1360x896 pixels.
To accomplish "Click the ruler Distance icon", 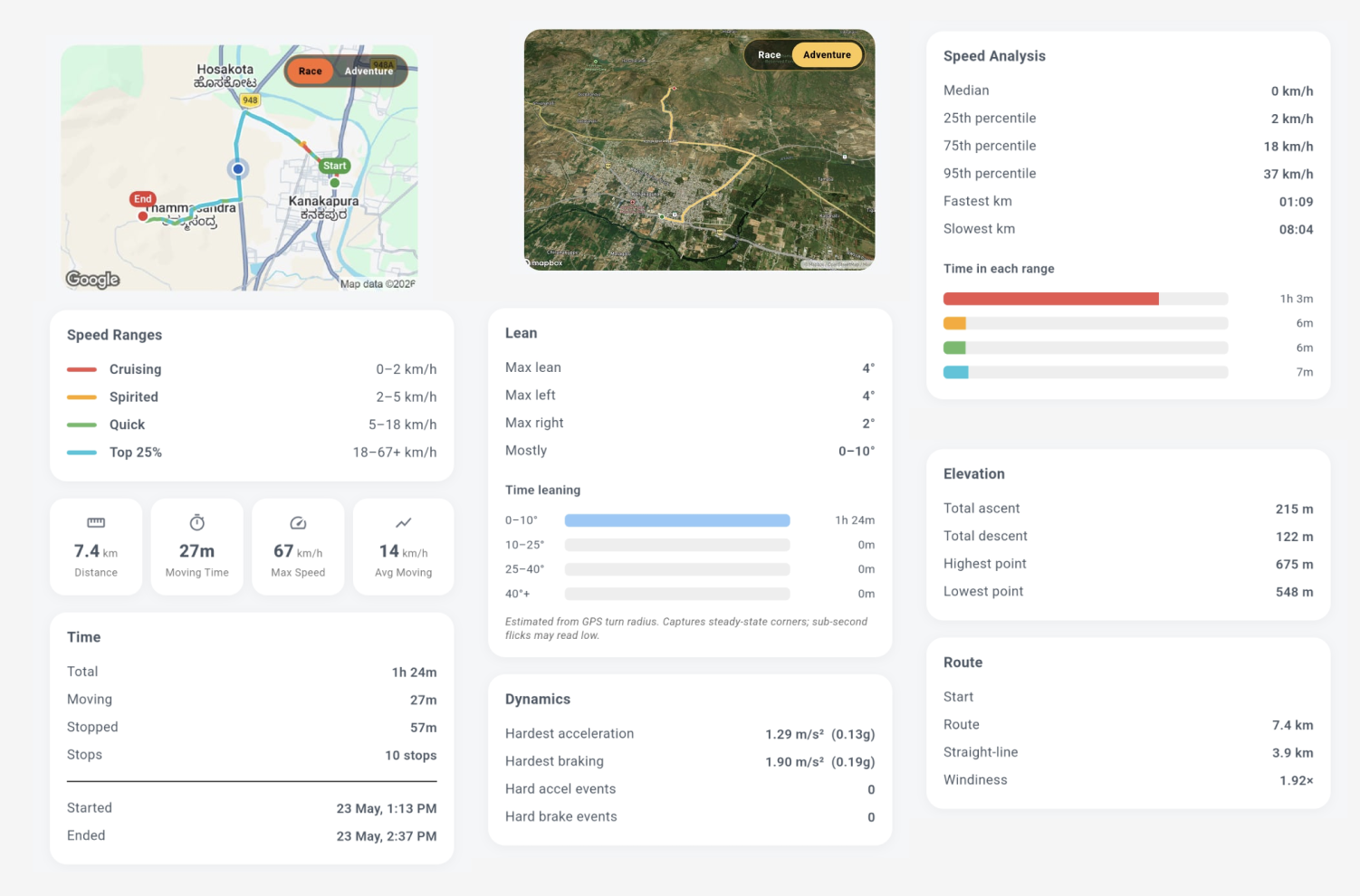I will click(x=96, y=523).
